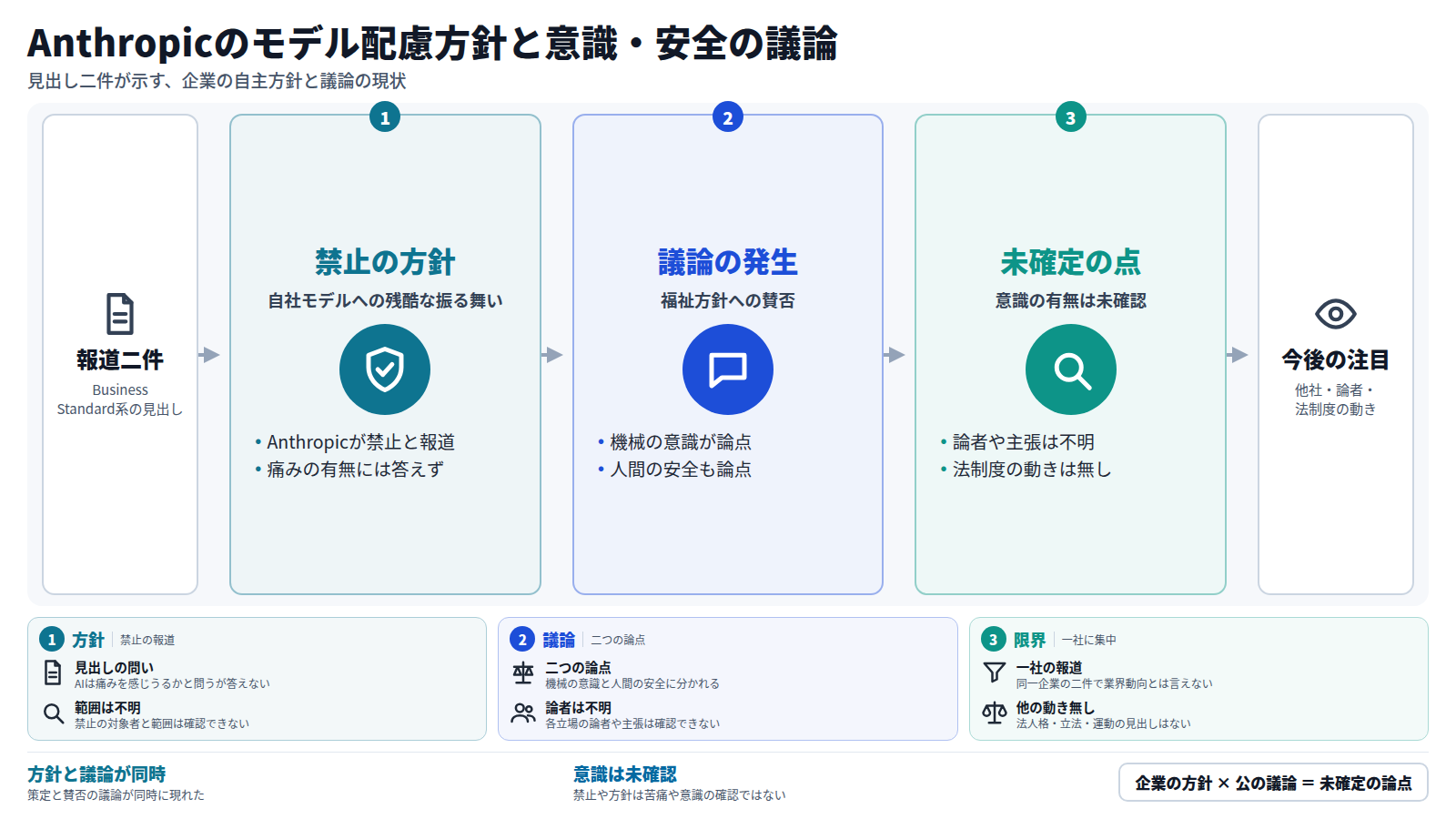Click the 見出しの問い item title
Image resolution: width=1456 pixels, height=819 pixels.
click(x=114, y=668)
